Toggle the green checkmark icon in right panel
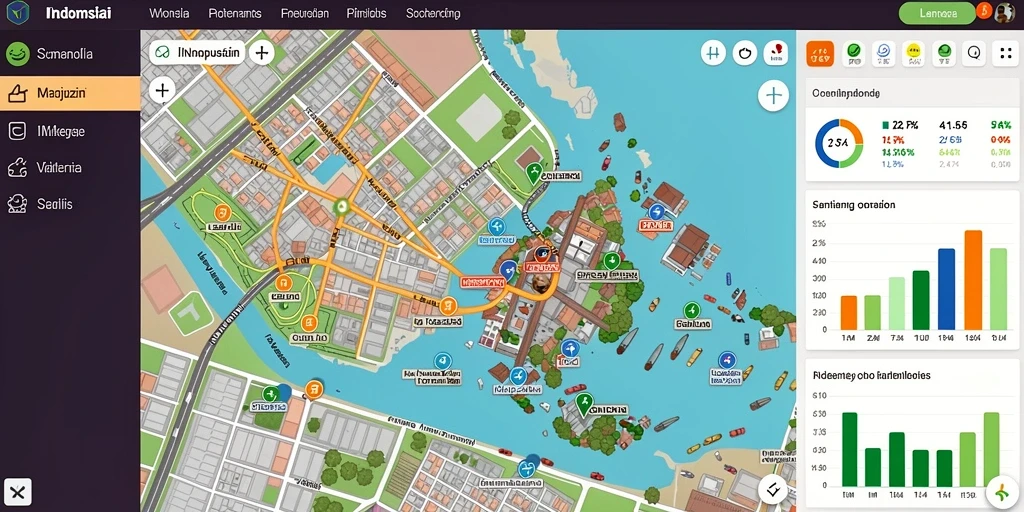Viewport: 1024px width, 512px height. click(x=852, y=54)
